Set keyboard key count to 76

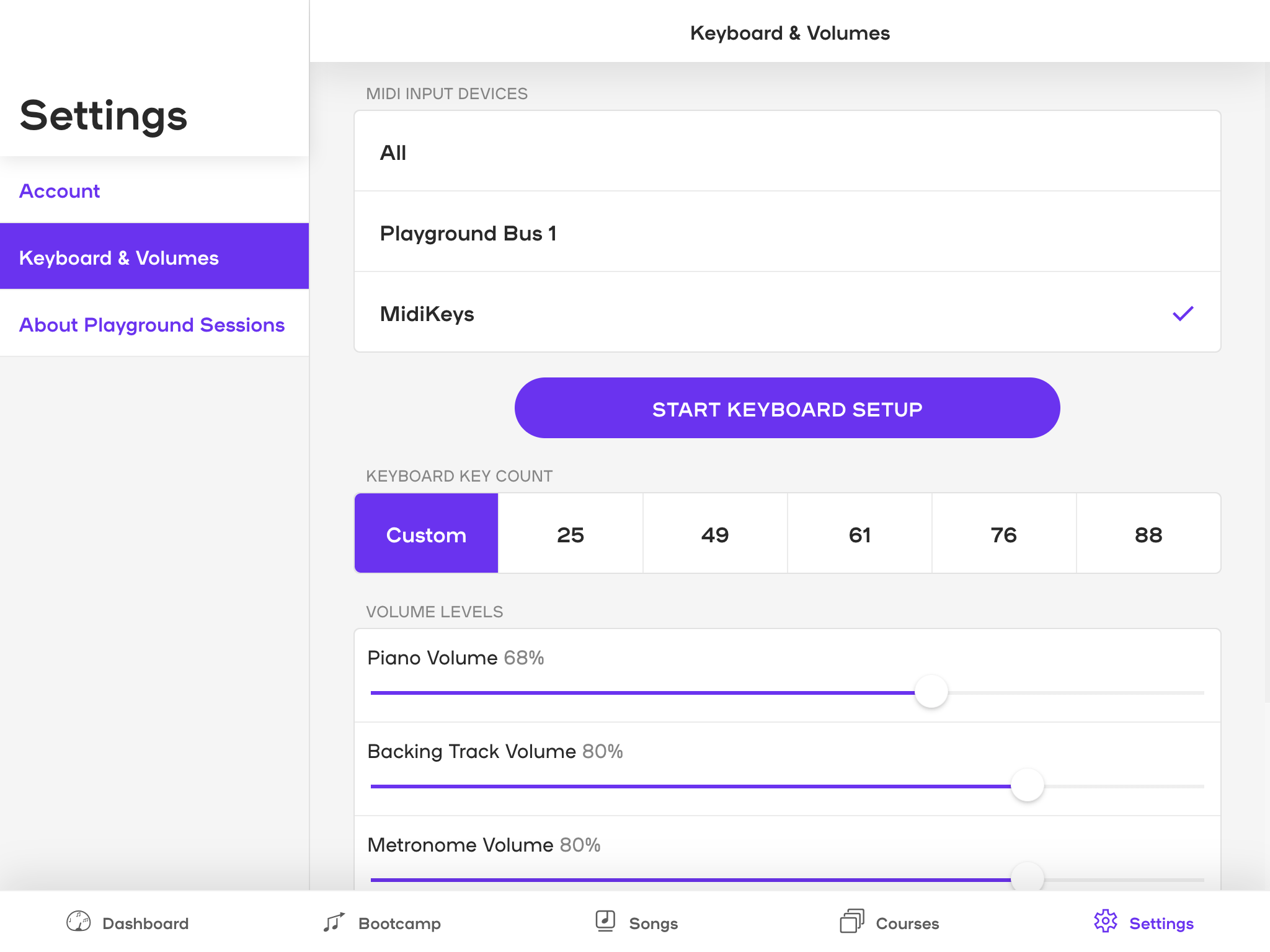pyautogui.click(x=1004, y=534)
